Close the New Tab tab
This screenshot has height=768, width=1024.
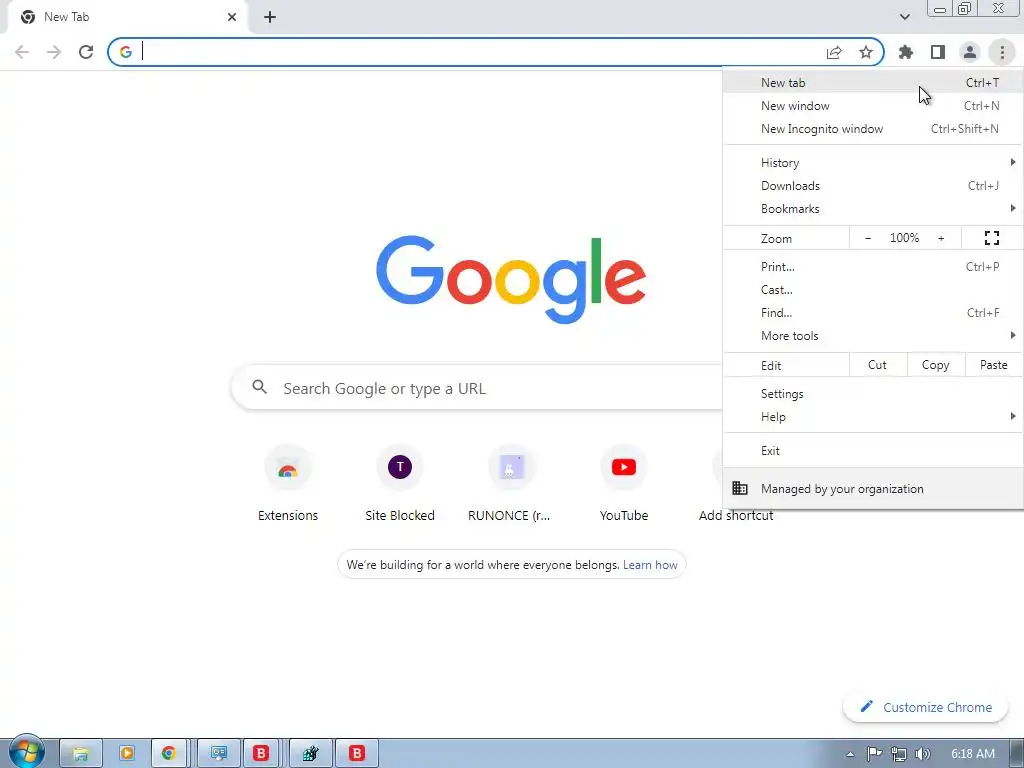point(232,17)
